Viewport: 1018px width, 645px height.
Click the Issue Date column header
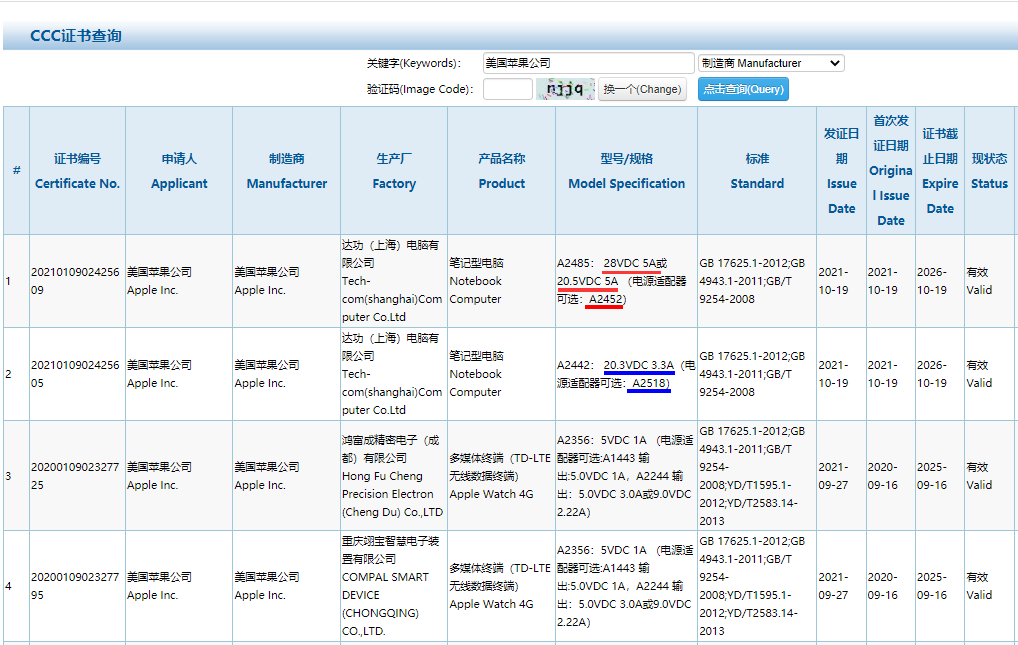coord(841,171)
